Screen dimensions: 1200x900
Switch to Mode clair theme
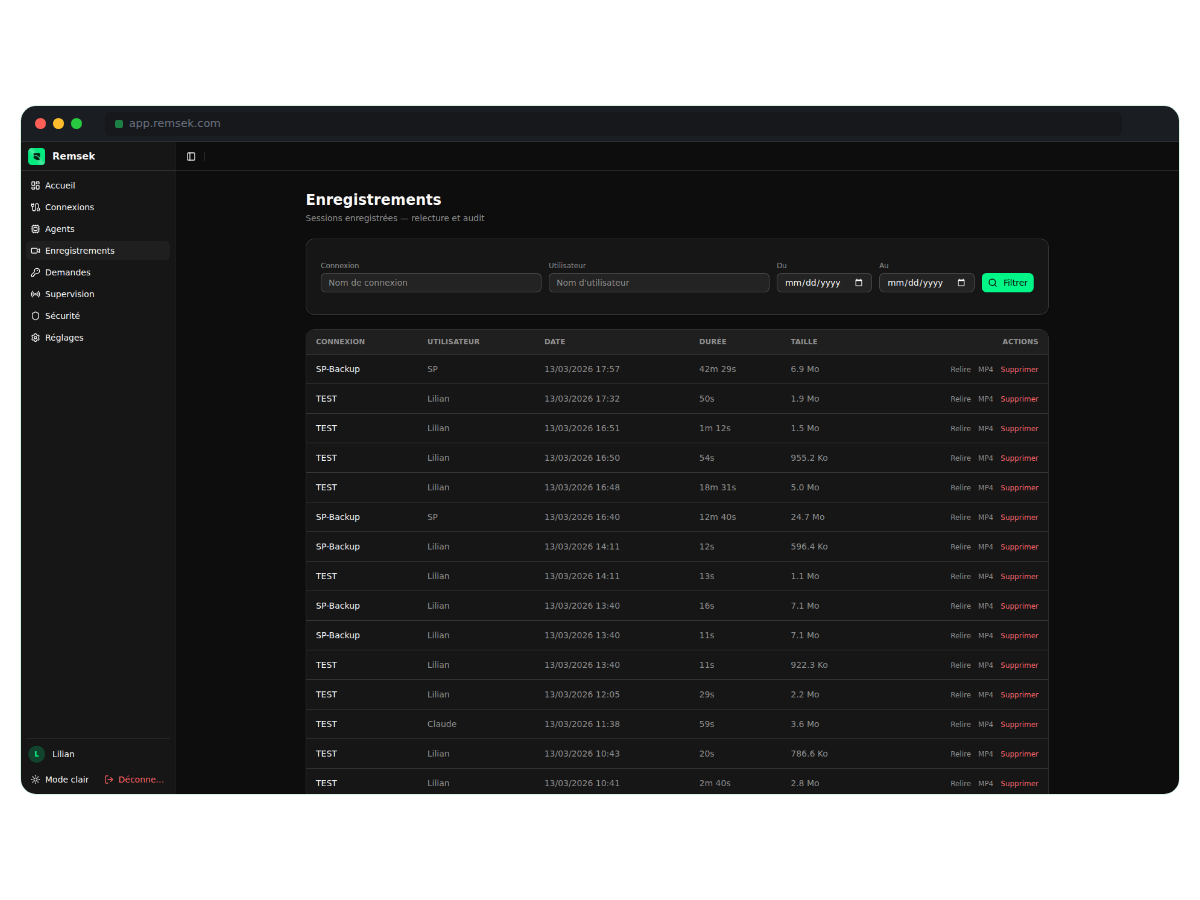(x=60, y=779)
